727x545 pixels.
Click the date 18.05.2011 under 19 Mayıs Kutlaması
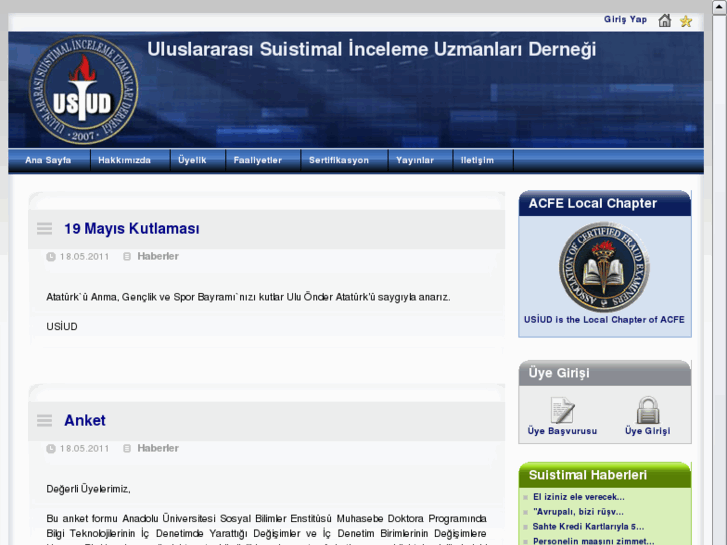(x=84, y=256)
